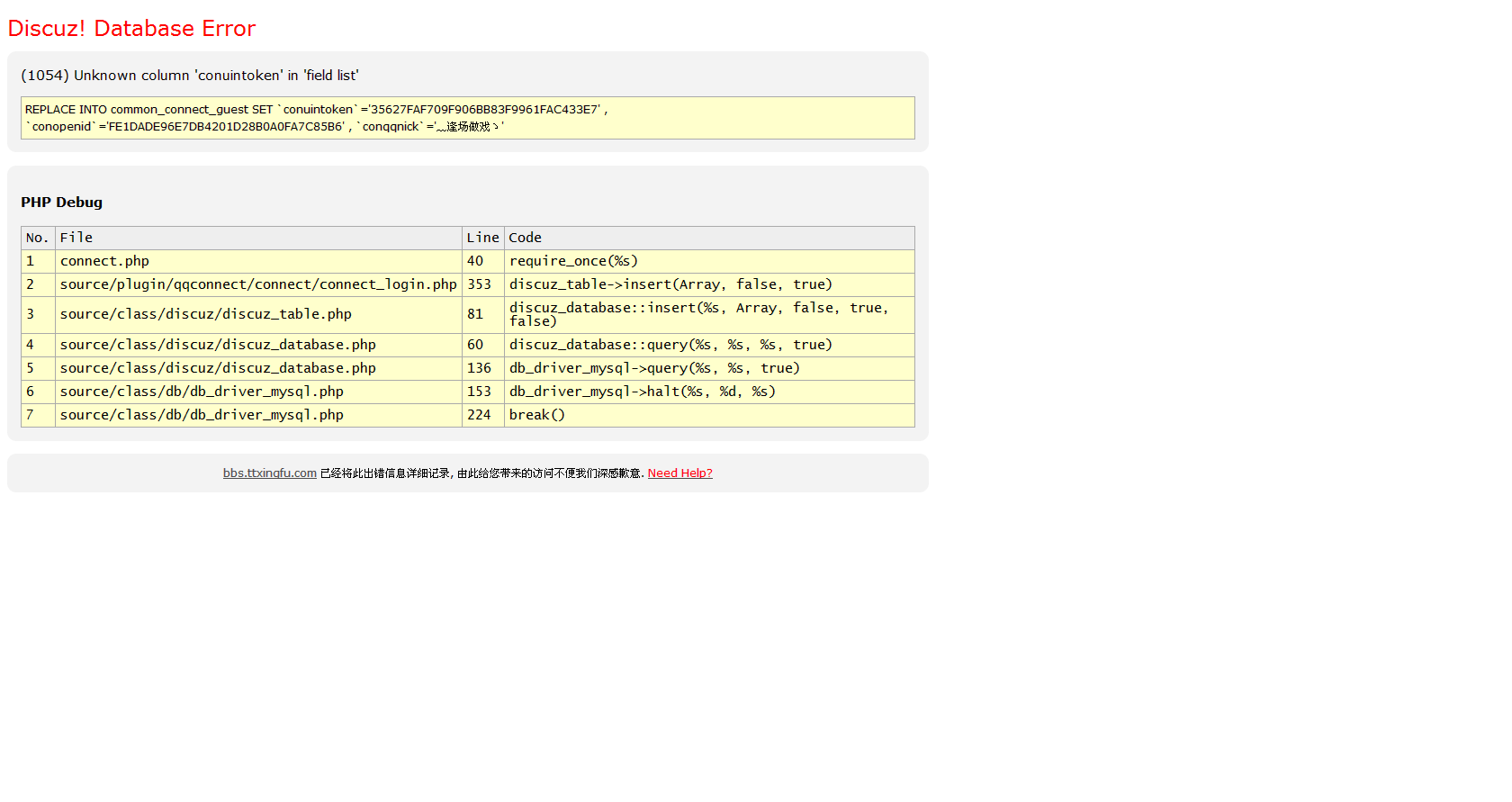Select the require_once(%s) code cell
1512x802 pixels.
[709, 261]
